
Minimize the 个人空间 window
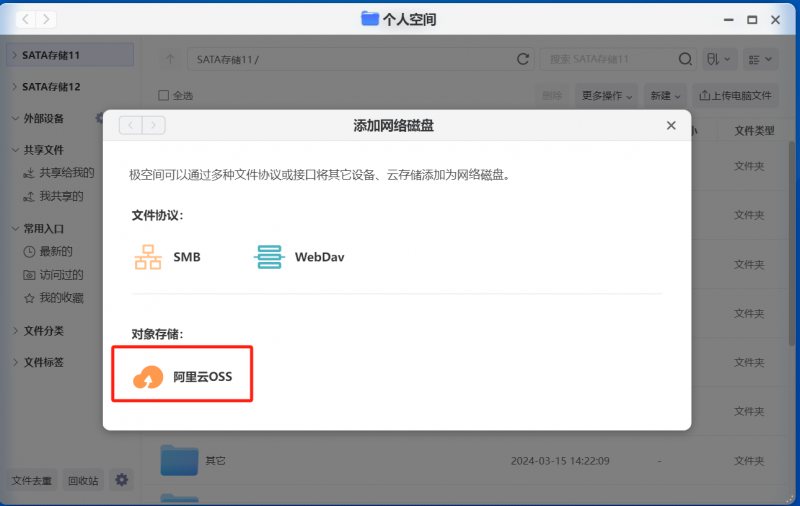click(x=729, y=19)
